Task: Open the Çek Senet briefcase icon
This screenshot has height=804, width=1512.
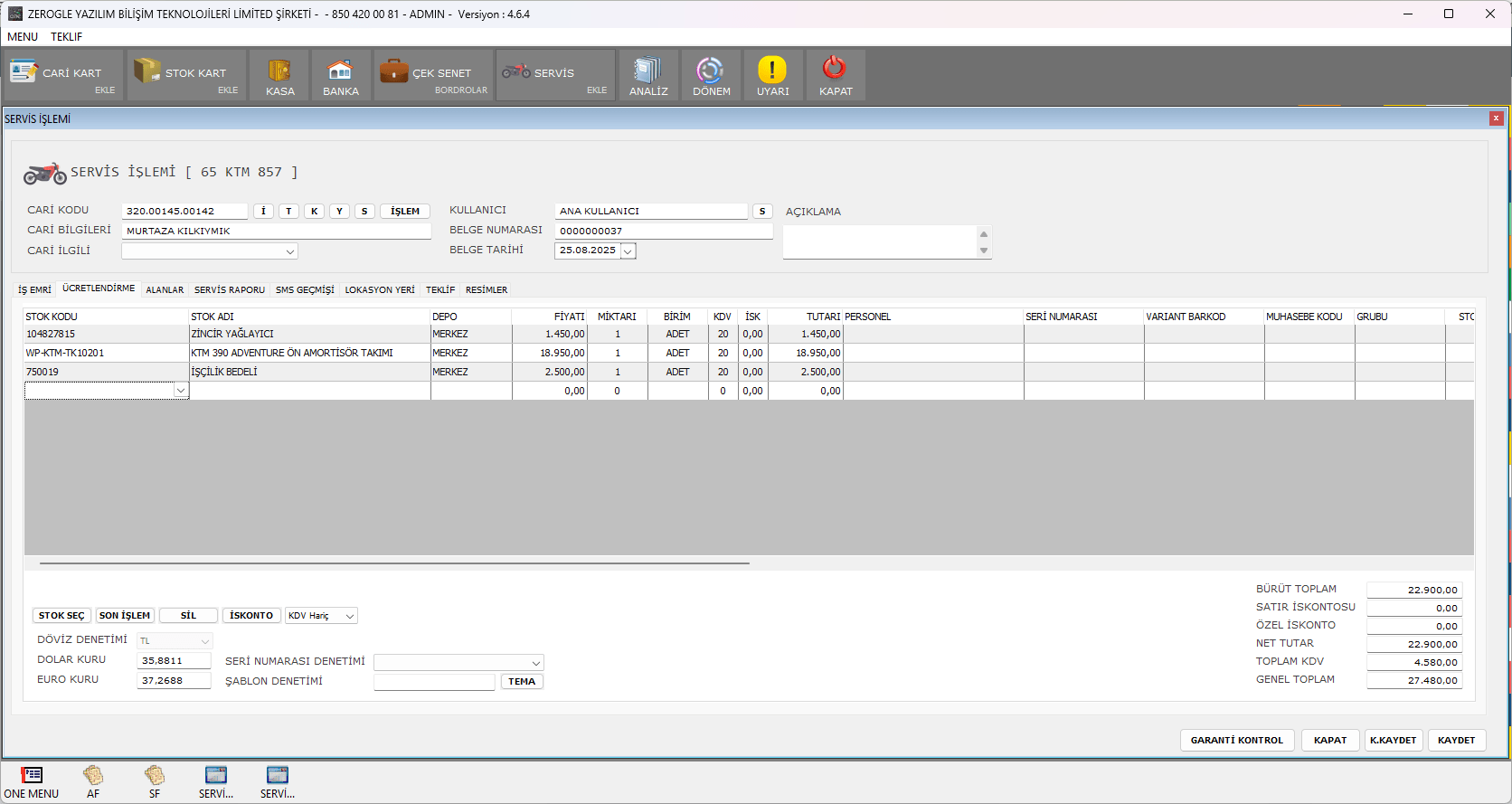Action: tap(393, 71)
